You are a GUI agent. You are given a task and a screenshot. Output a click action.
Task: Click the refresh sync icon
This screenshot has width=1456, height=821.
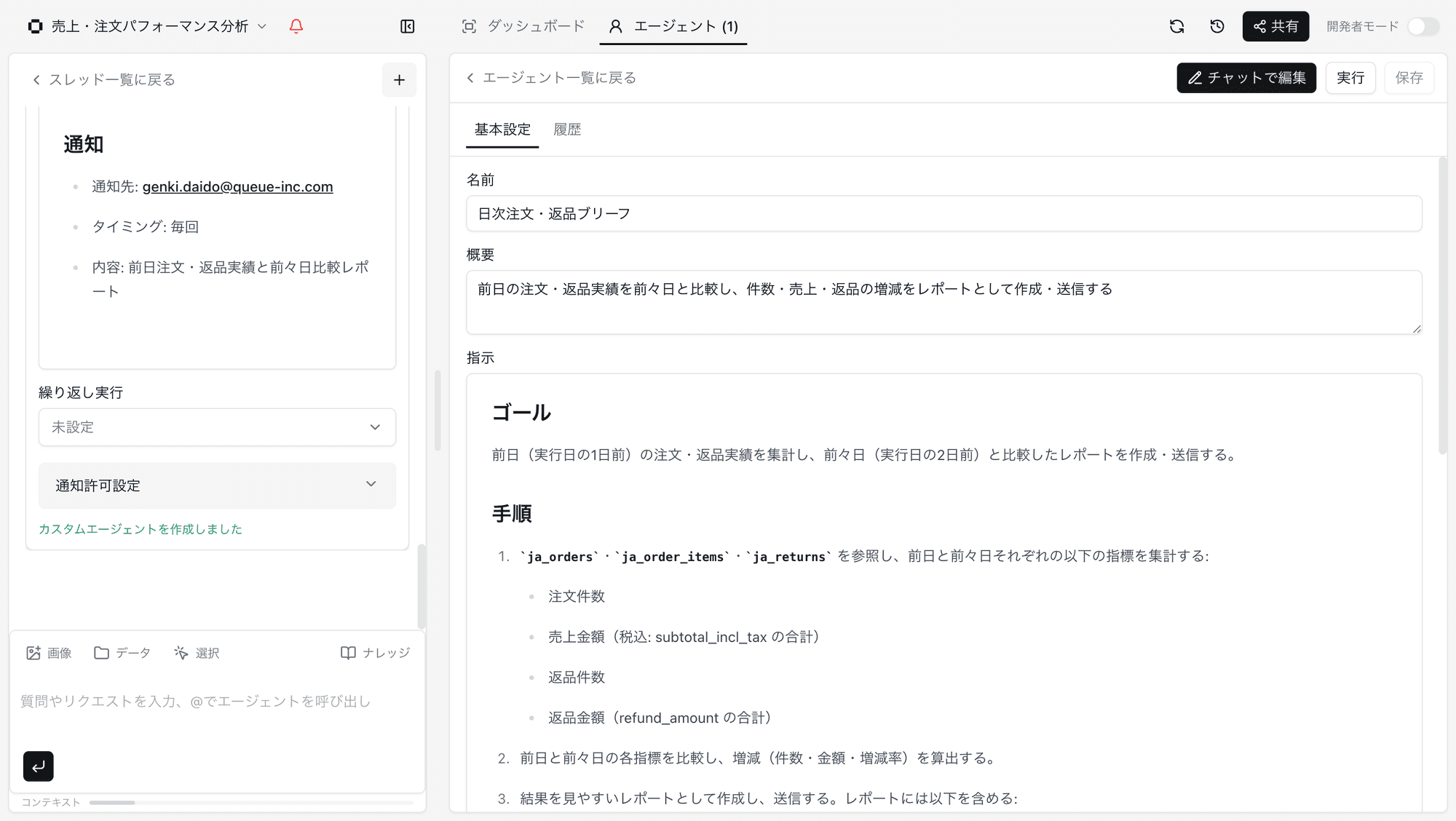pyautogui.click(x=1176, y=26)
